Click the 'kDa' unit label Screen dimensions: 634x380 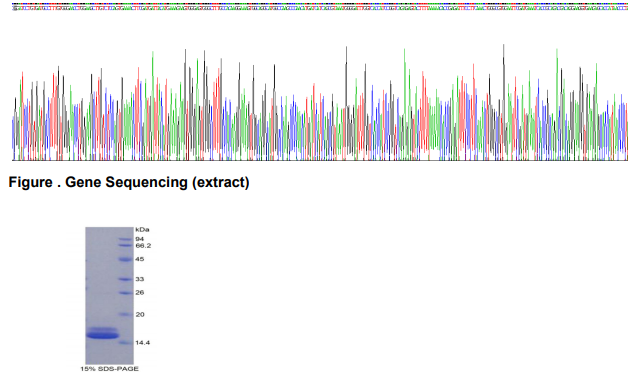[x=142, y=230]
